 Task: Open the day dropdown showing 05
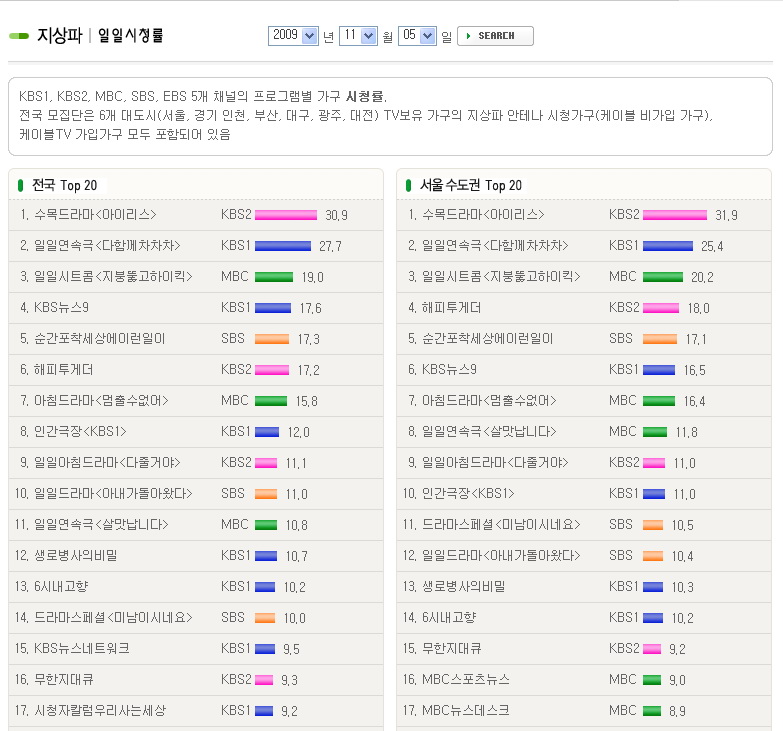pos(417,35)
